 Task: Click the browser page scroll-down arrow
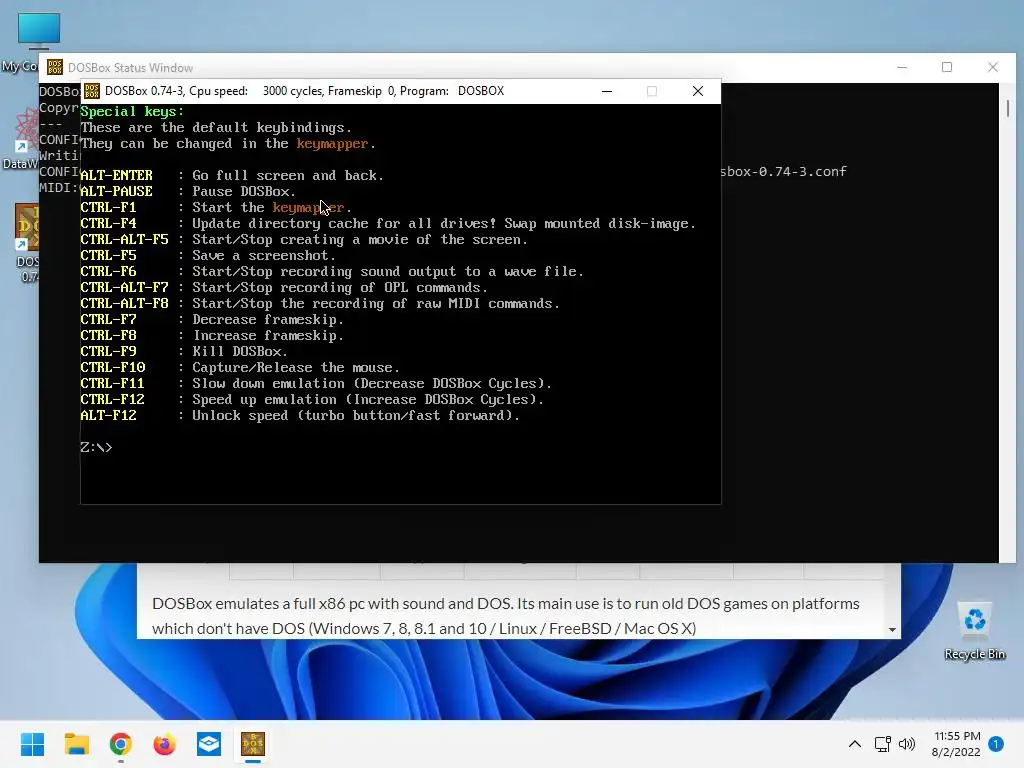click(892, 630)
